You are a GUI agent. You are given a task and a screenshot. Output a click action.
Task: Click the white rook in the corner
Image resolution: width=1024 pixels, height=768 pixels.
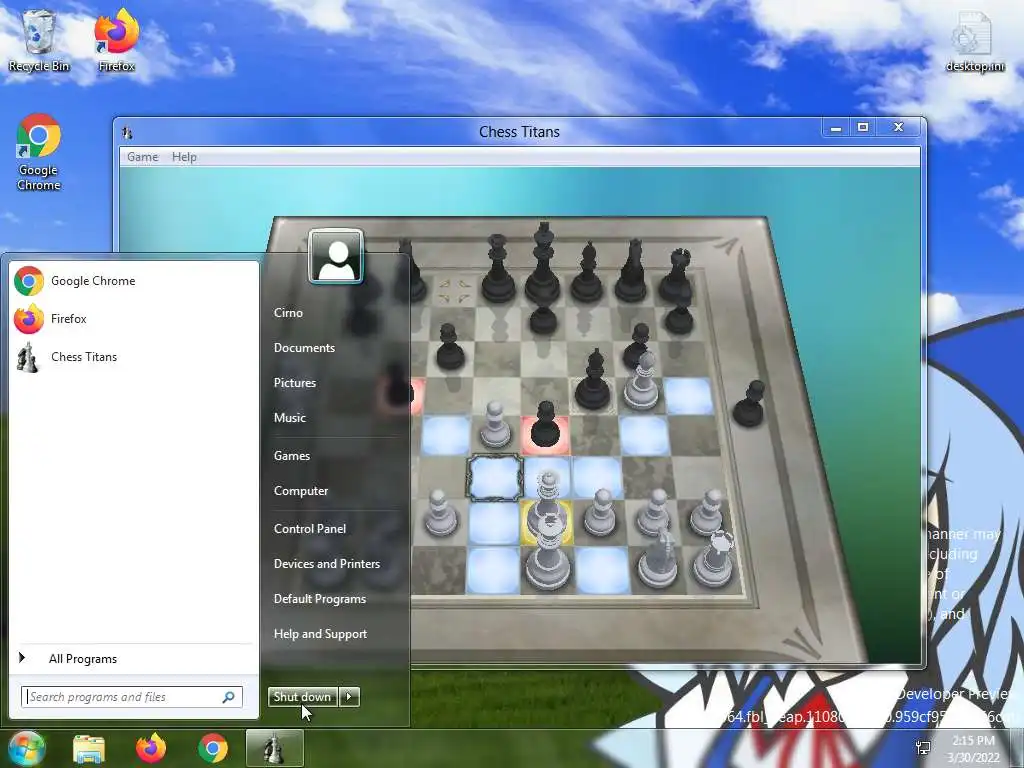pyautogui.click(x=713, y=560)
